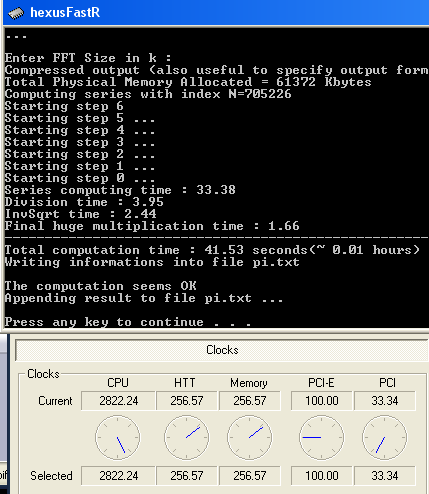This screenshot has width=429, height=494.
Task: Click 'Starting step 6' line
Action: click(64, 106)
